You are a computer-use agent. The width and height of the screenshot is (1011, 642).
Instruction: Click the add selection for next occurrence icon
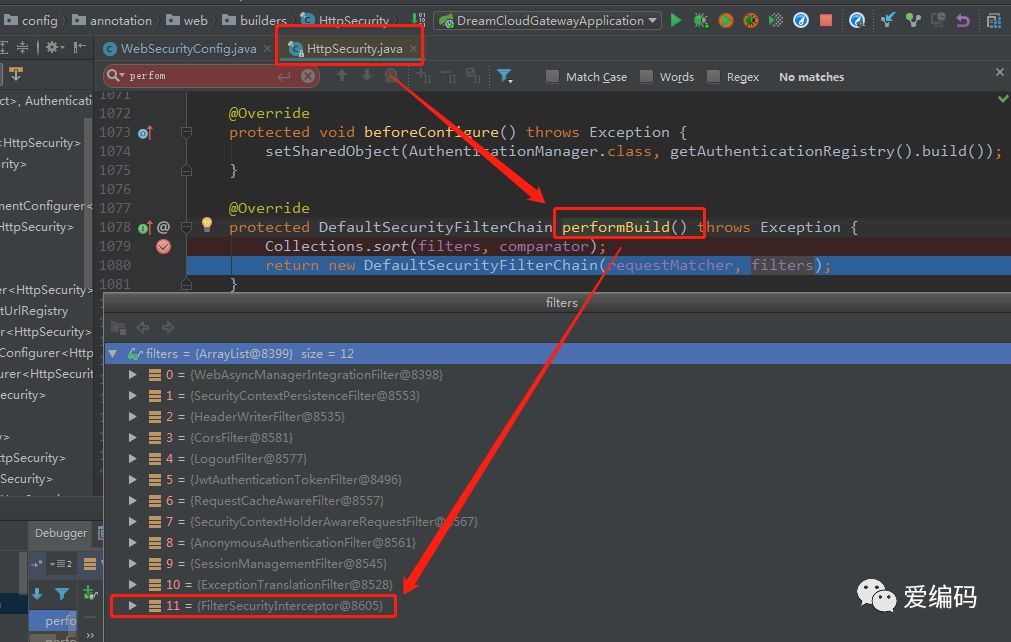[424, 76]
